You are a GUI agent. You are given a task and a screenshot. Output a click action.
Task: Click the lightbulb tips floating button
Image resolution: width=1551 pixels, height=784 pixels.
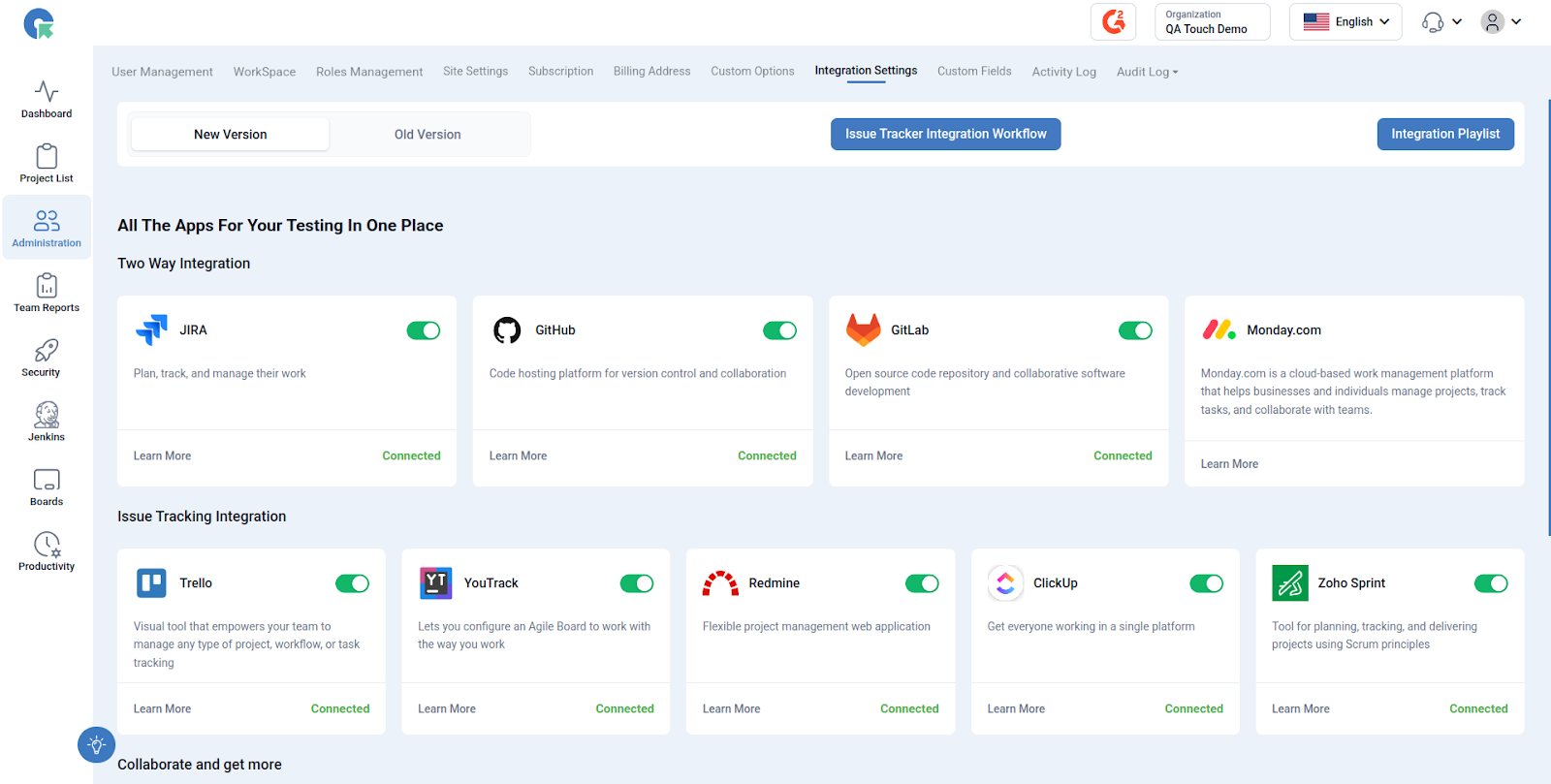pyautogui.click(x=96, y=745)
